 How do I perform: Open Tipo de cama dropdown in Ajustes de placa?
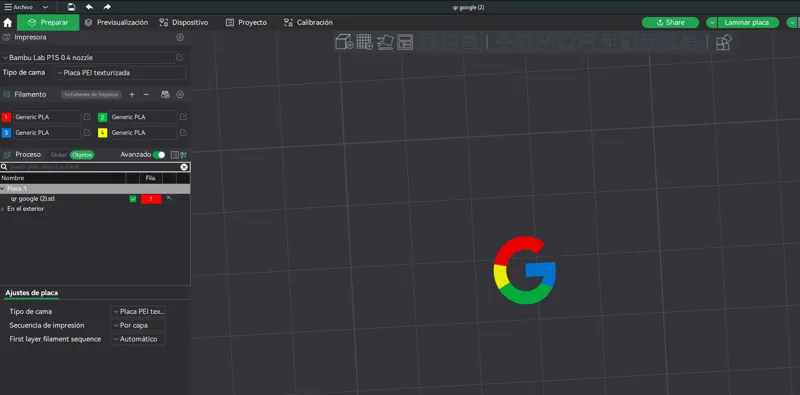click(x=138, y=311)
